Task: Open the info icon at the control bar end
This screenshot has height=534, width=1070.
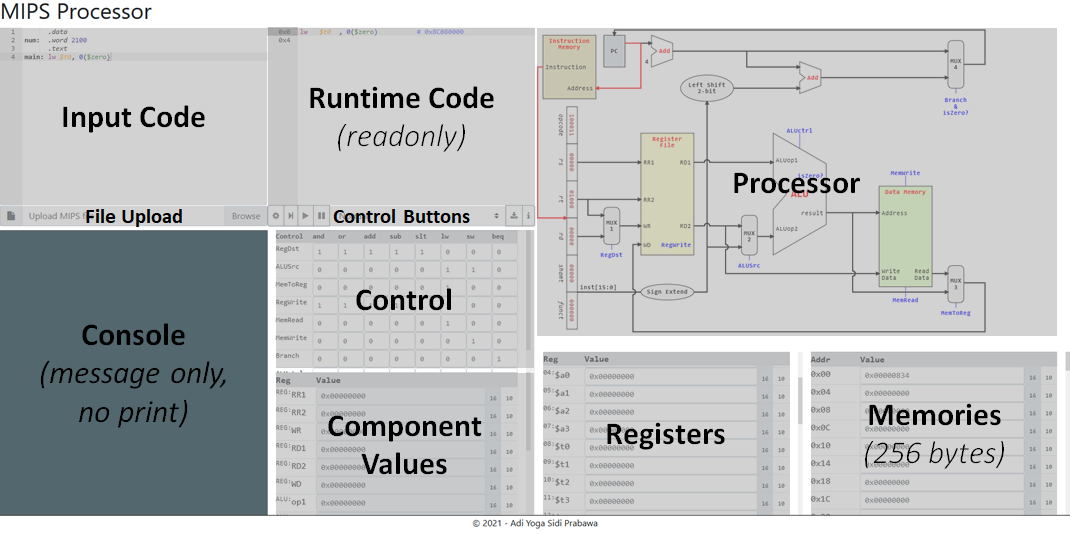Action: point(528,216)
